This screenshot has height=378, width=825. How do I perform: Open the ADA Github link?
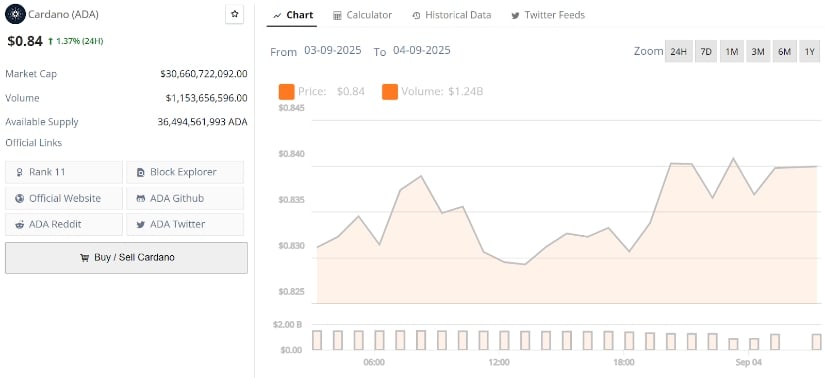185,198
